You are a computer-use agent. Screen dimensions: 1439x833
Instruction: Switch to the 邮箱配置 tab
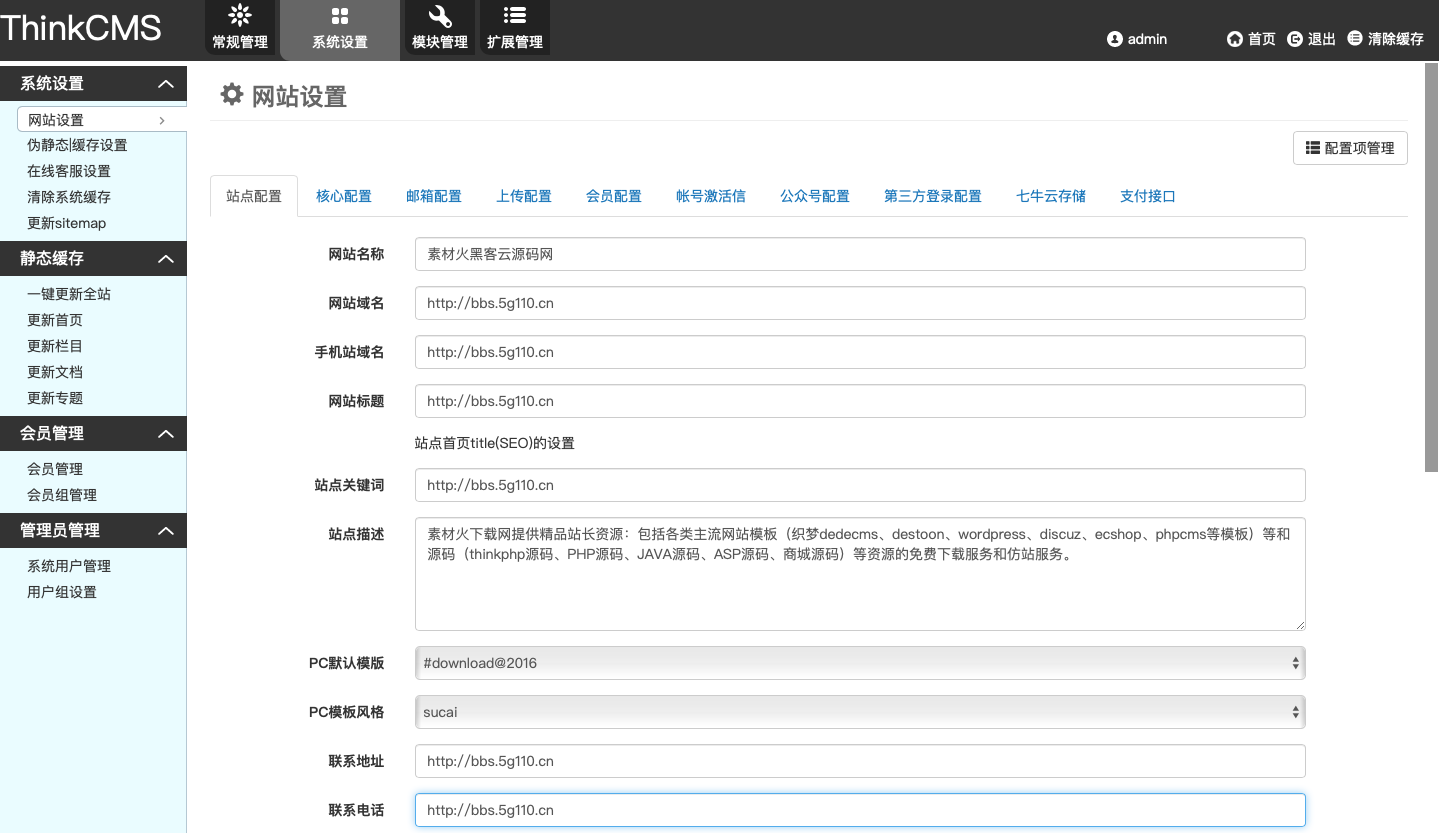(434, 196)
